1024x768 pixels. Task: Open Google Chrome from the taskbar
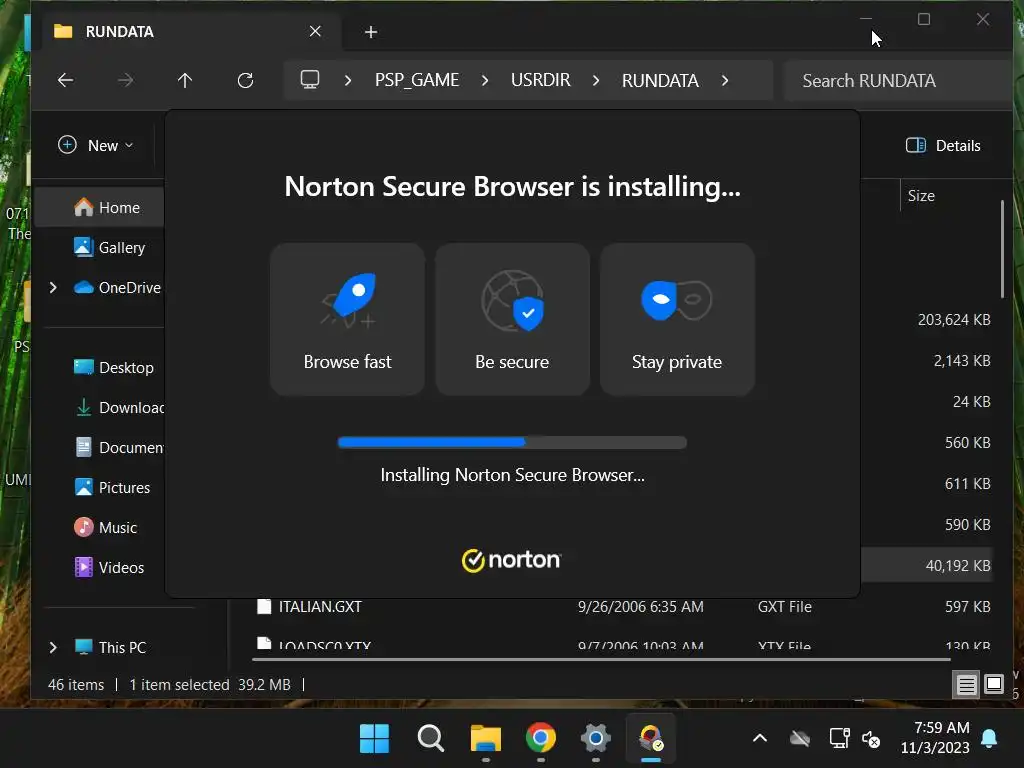[x=541, y=739]
